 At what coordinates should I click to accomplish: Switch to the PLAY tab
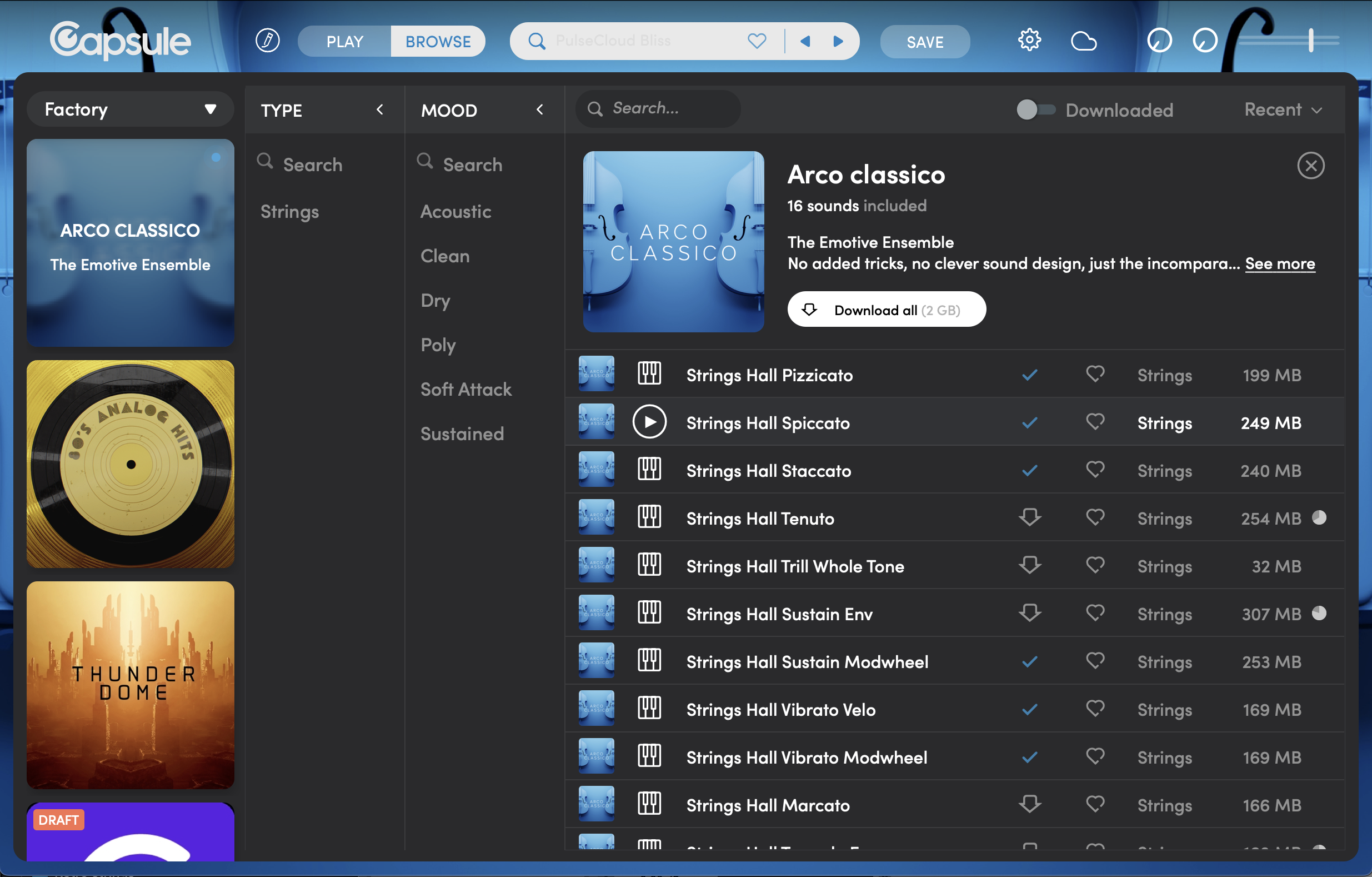345,41
